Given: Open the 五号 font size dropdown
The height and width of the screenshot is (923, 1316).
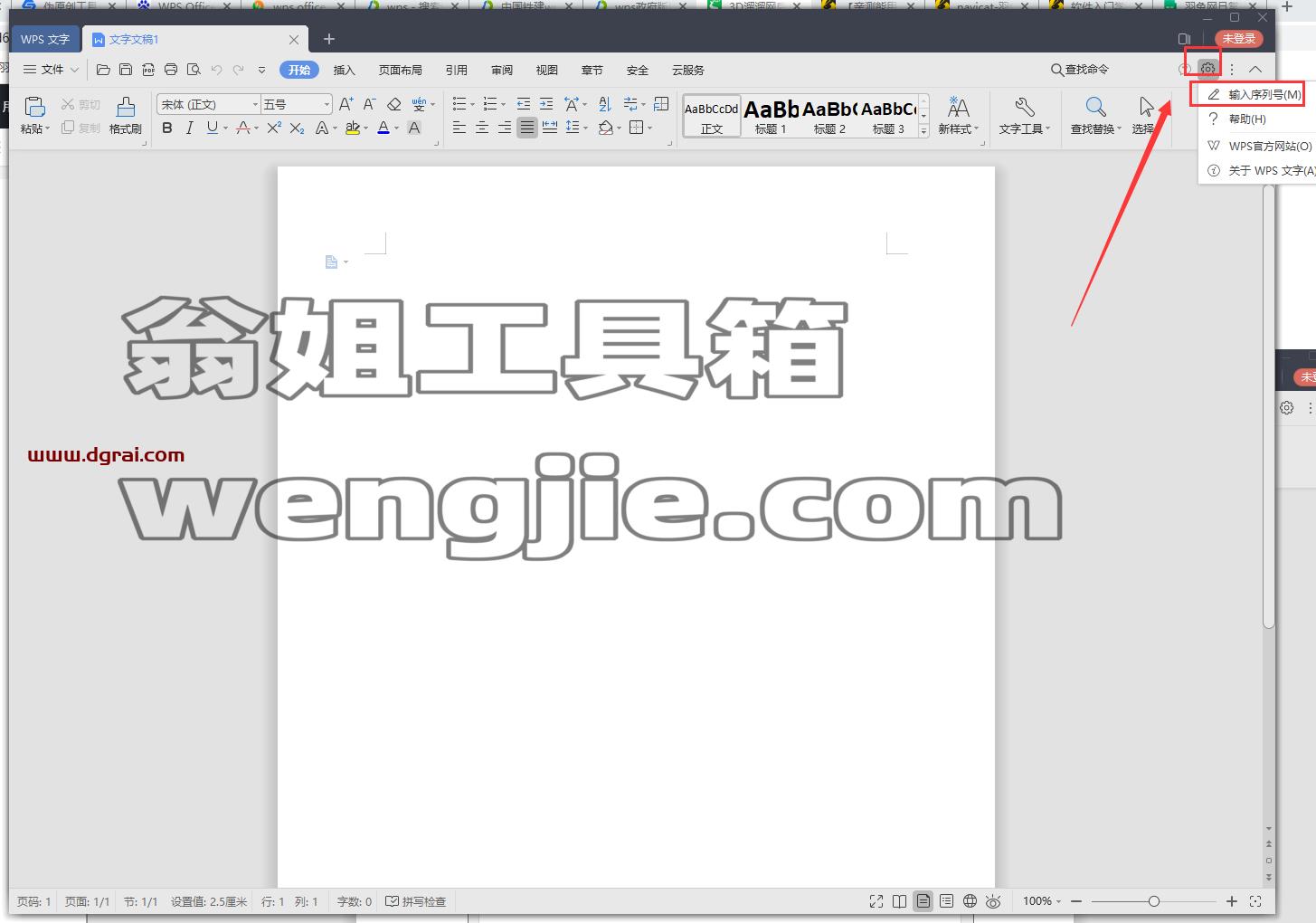Looking at the screenshot, I should coord(327,105).
